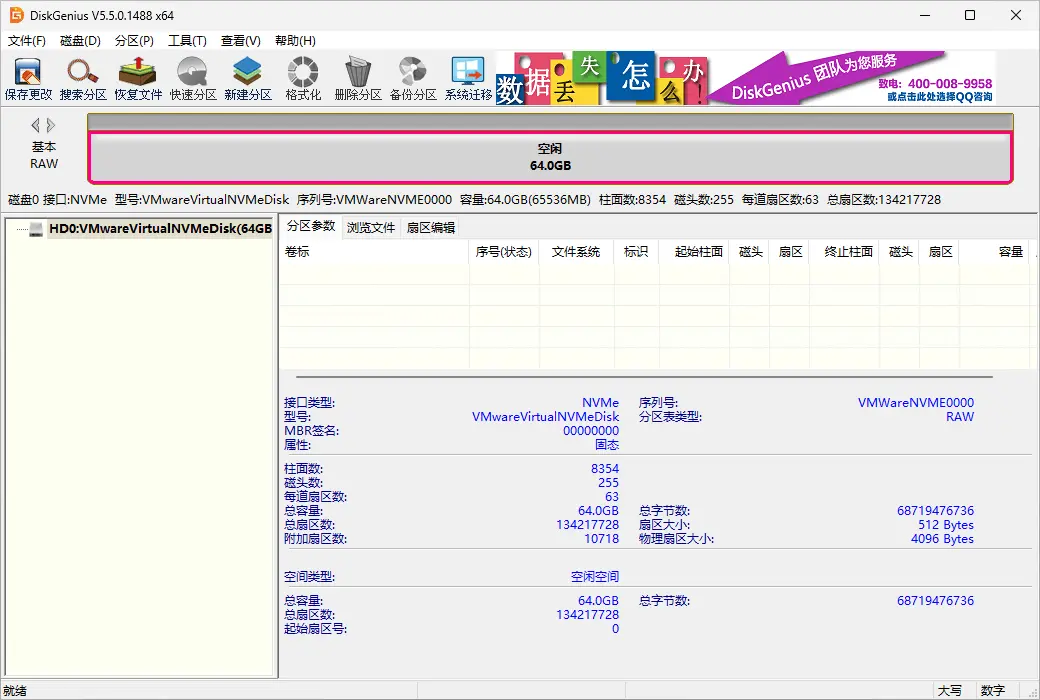Viewport: 1040px width, 700px height.
Task: Select the 删除分区 (Delete partition) trash icon
Action: [358, 78]
